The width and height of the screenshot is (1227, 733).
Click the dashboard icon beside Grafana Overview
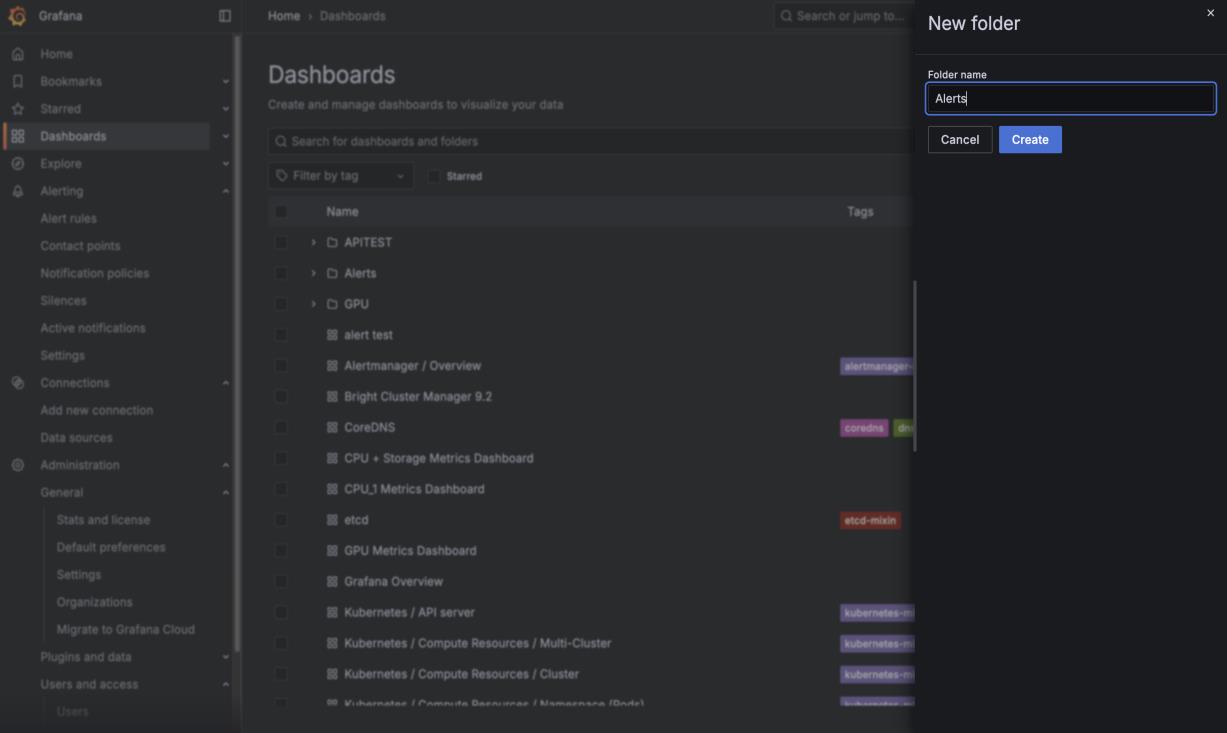(x=332, y=581)
